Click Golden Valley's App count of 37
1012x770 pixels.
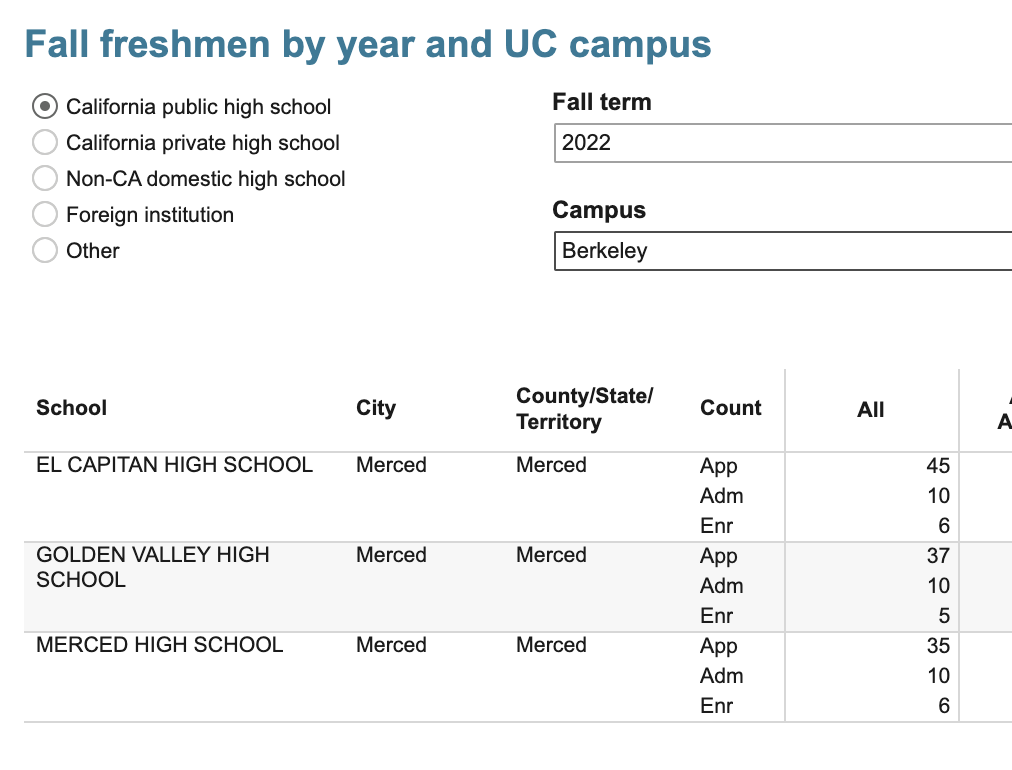tap(937, 556)
